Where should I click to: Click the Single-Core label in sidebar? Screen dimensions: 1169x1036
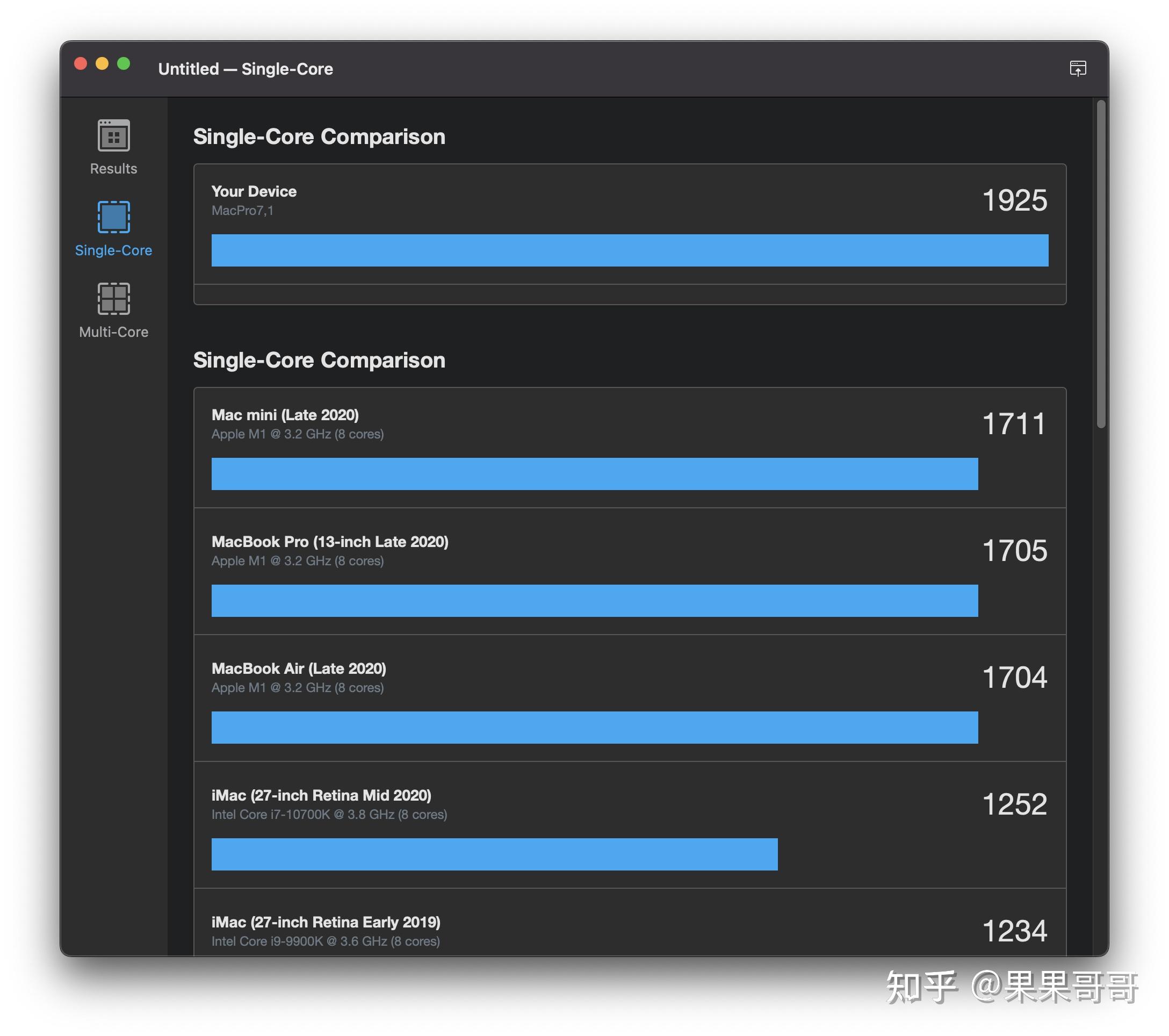click(113, 250)
